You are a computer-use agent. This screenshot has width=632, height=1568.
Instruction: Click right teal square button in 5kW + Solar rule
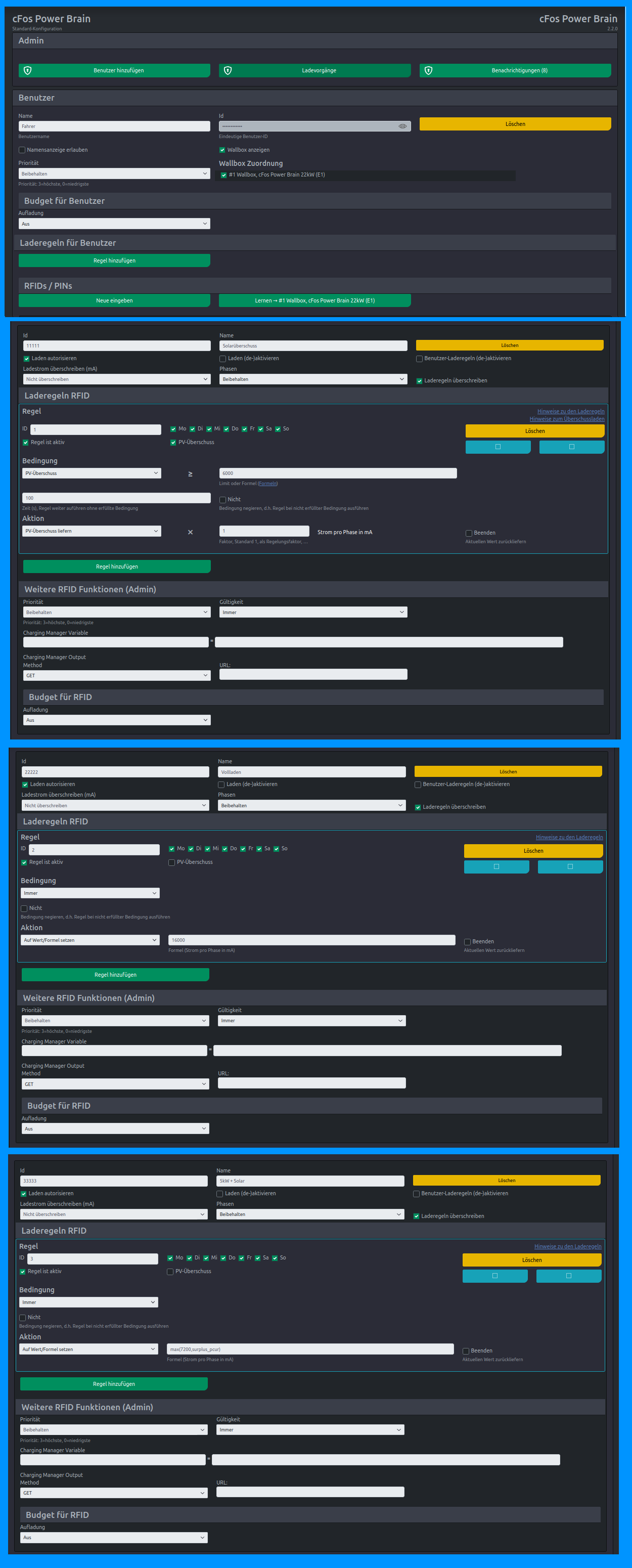click(x=569, y=1276)
